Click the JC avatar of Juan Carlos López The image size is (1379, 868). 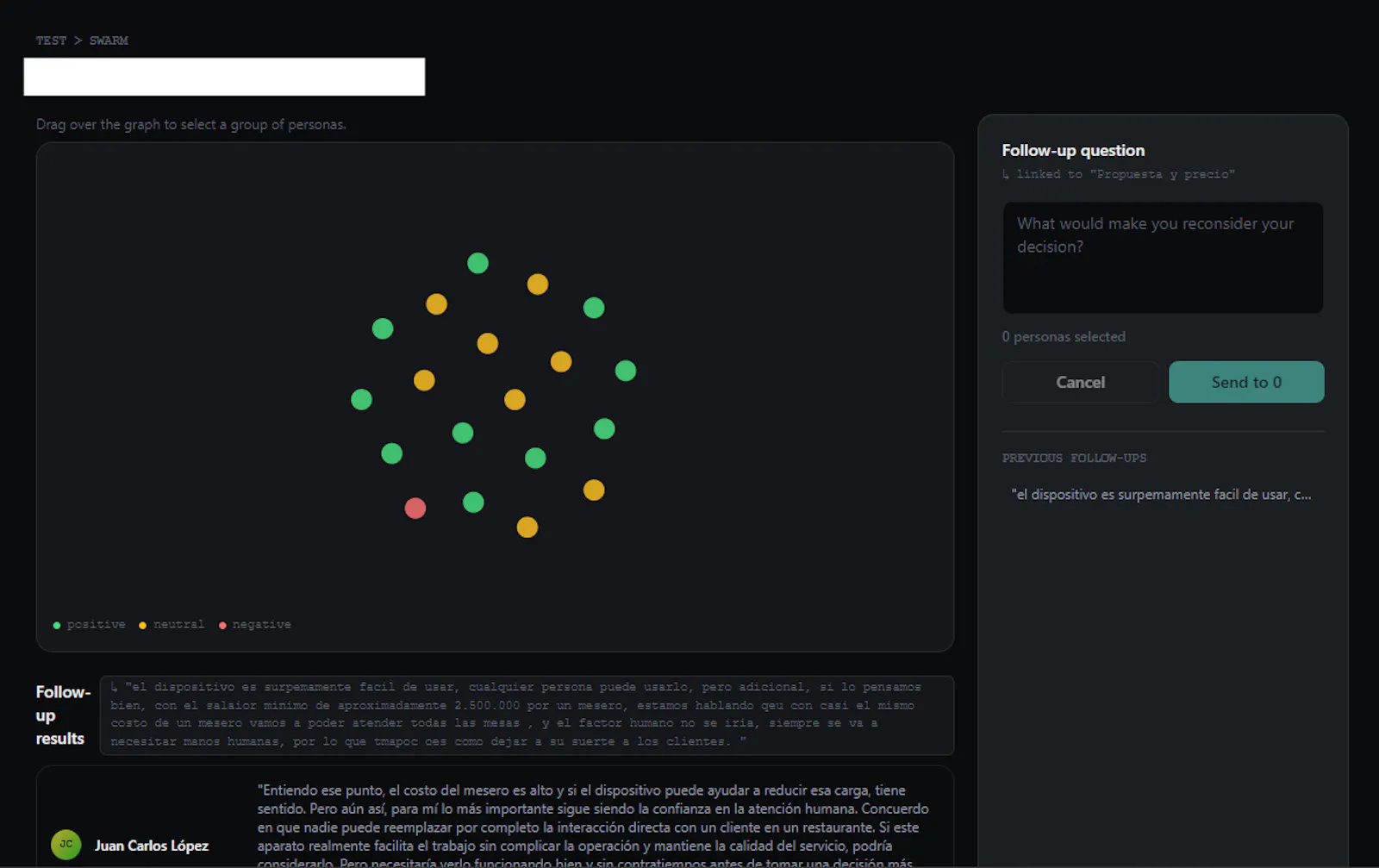coord(66,845)
